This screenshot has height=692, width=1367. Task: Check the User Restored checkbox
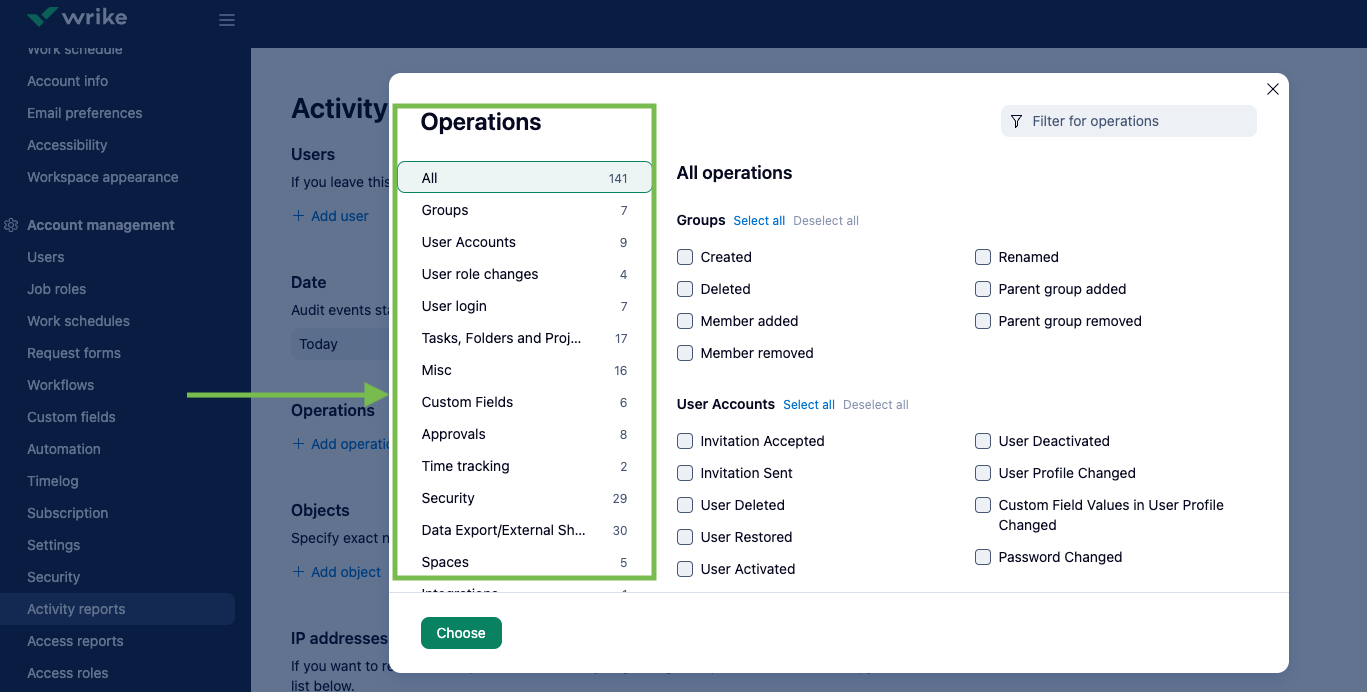point(685,537)
